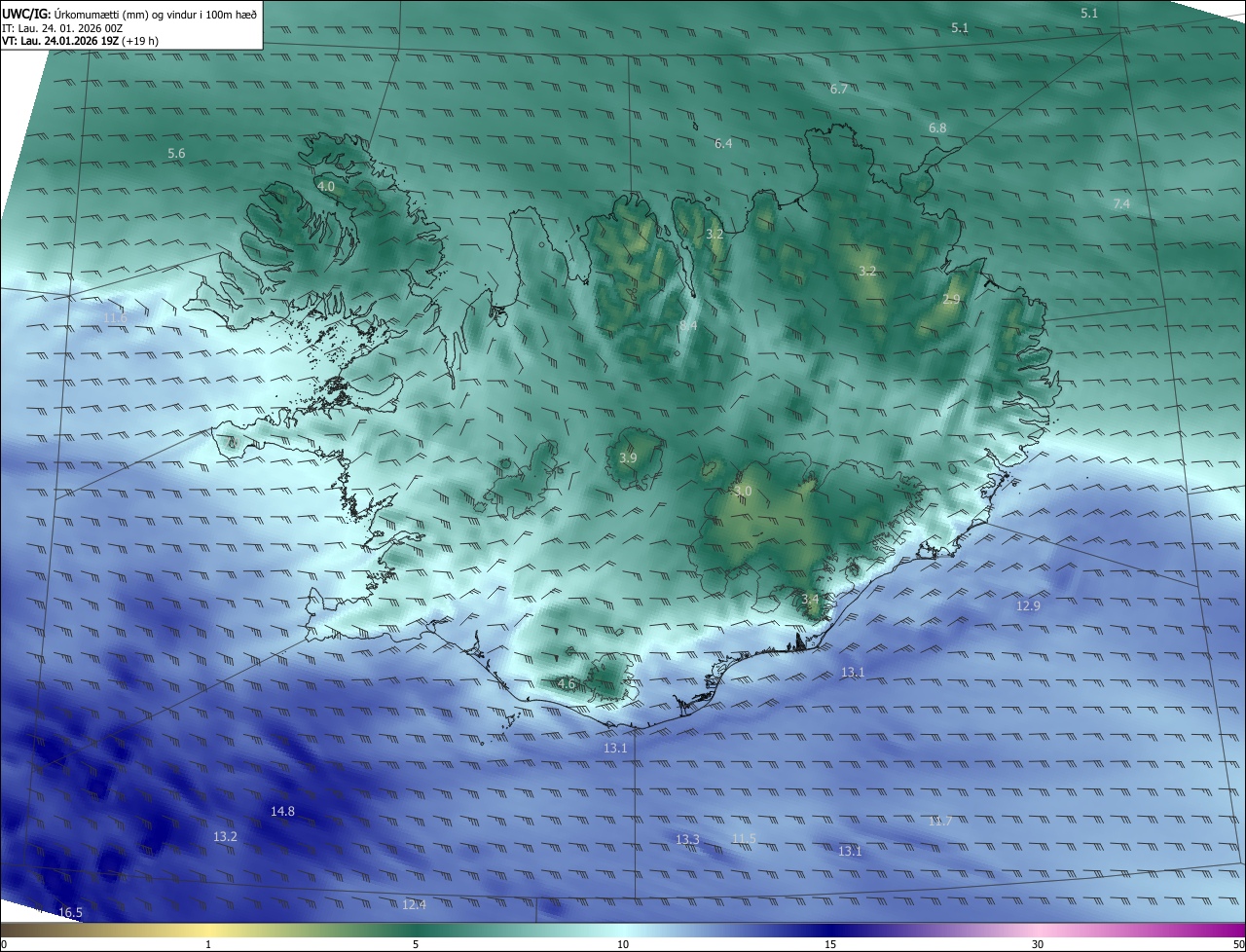Click the 3.4 value label on the map

coord(810,600)
